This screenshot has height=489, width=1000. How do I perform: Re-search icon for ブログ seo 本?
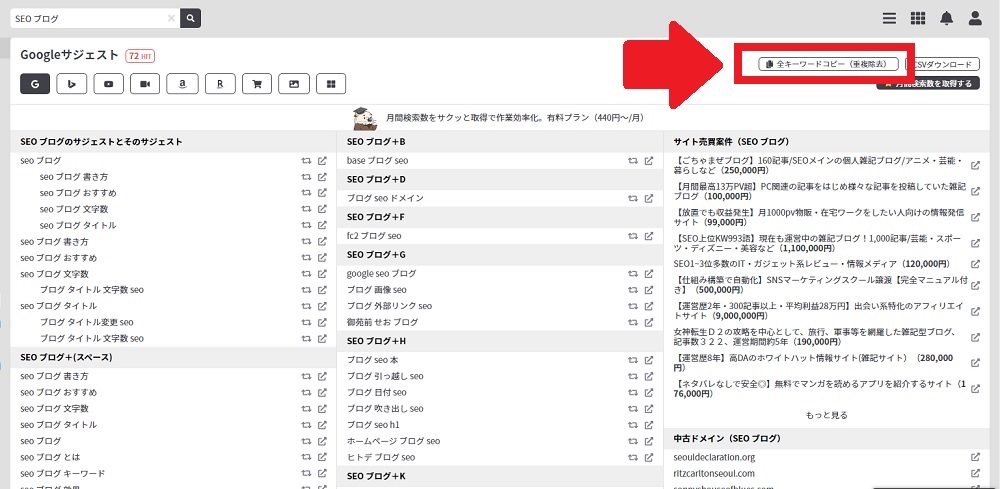633,360
